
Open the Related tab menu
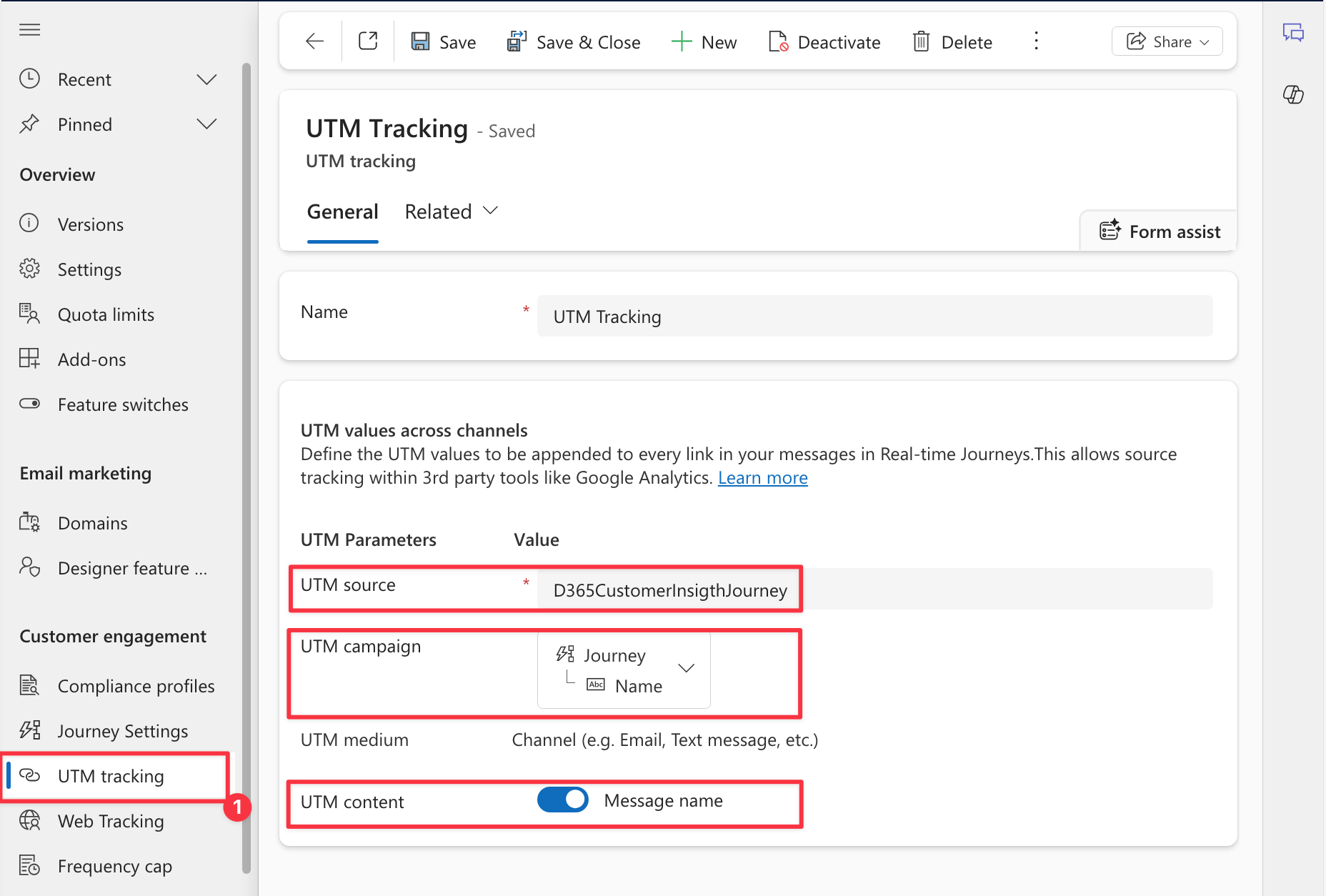coord(451,211)
